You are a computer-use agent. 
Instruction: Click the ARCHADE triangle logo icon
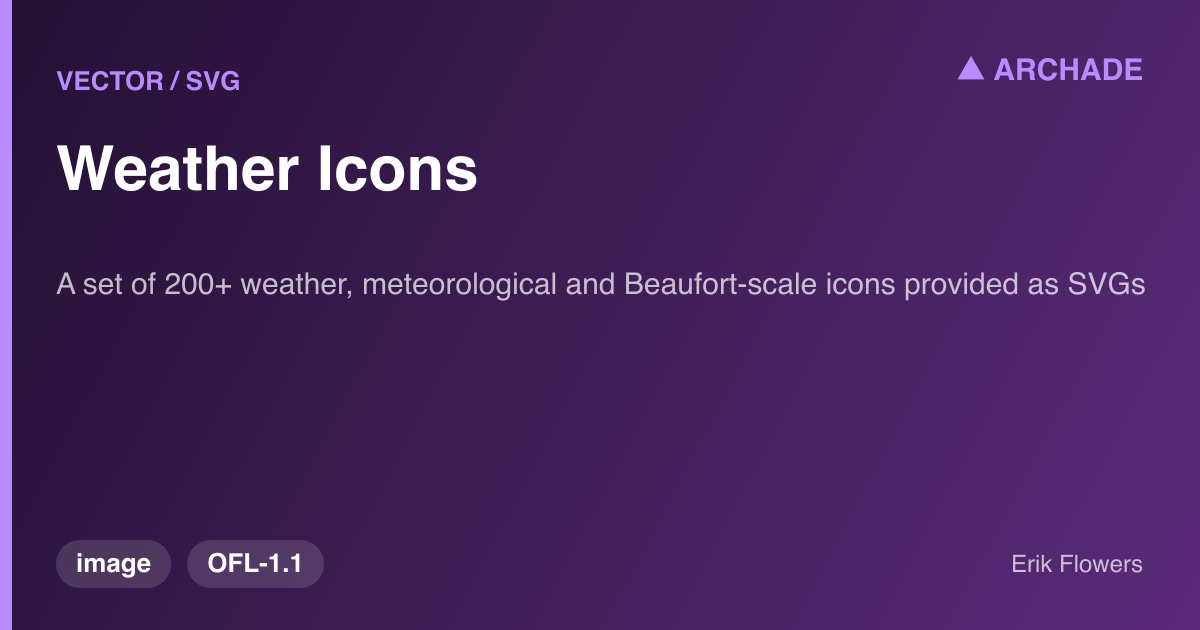tap(971, 69)
